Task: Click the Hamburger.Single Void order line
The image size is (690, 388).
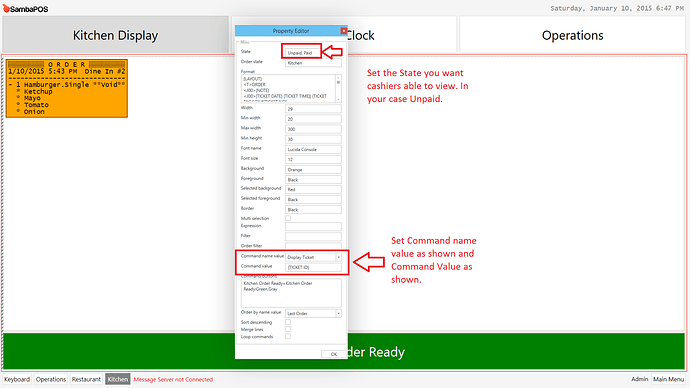Action: 67,84
